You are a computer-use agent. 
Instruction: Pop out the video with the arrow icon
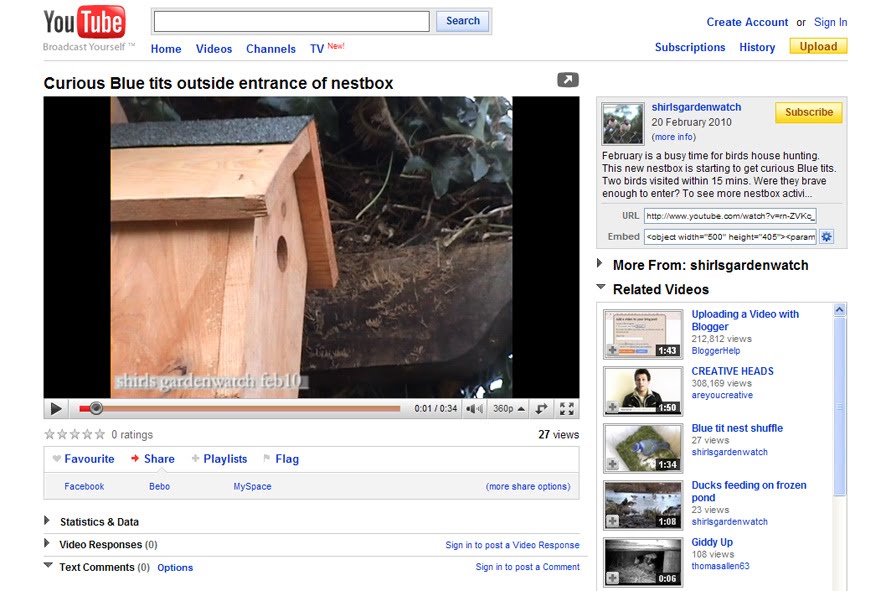(x=568, y=80)
